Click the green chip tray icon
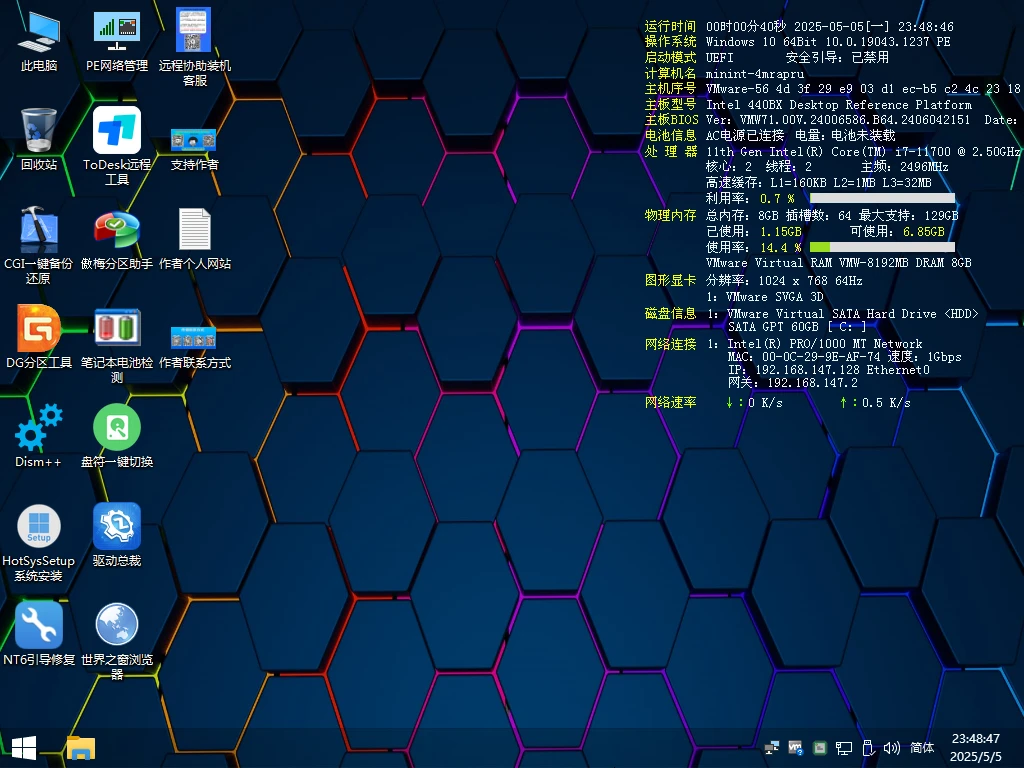Image resolution: width=1024 pixels, height=768 pixels. pos(820,748)
